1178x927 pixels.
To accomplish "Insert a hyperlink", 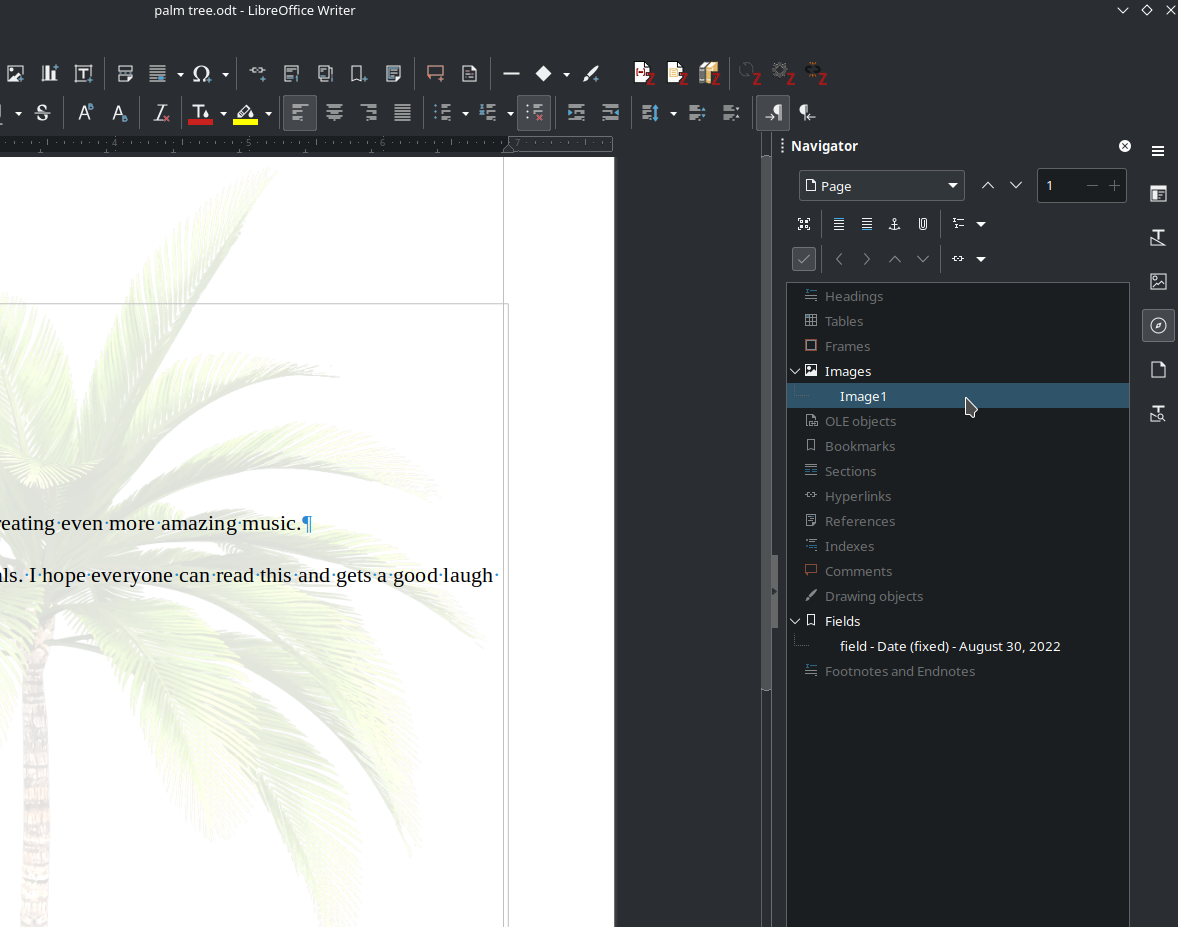I will click(x=257, y=73).
